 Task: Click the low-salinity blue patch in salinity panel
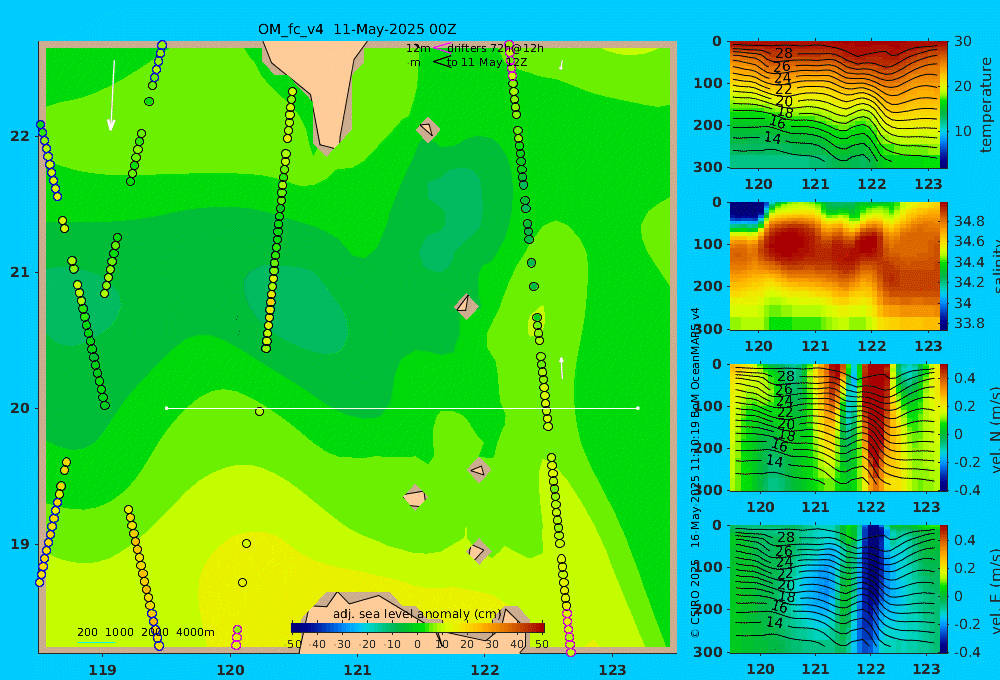[x=747, y=211]
